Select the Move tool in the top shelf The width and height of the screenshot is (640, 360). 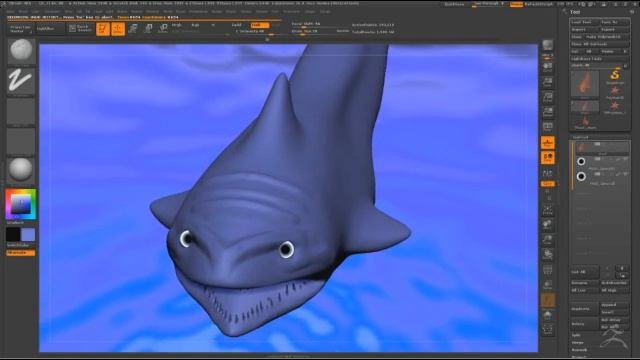pos(133,29)
